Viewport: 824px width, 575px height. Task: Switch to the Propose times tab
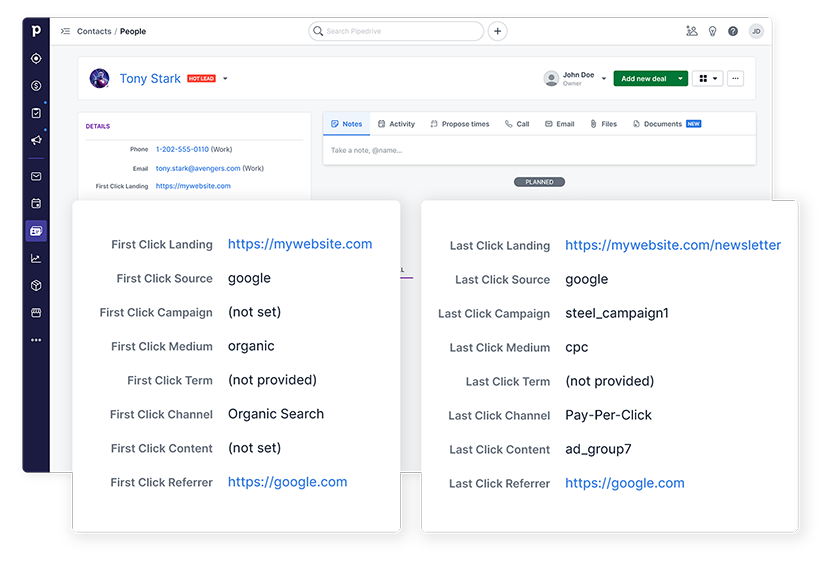tap(460, 124)
